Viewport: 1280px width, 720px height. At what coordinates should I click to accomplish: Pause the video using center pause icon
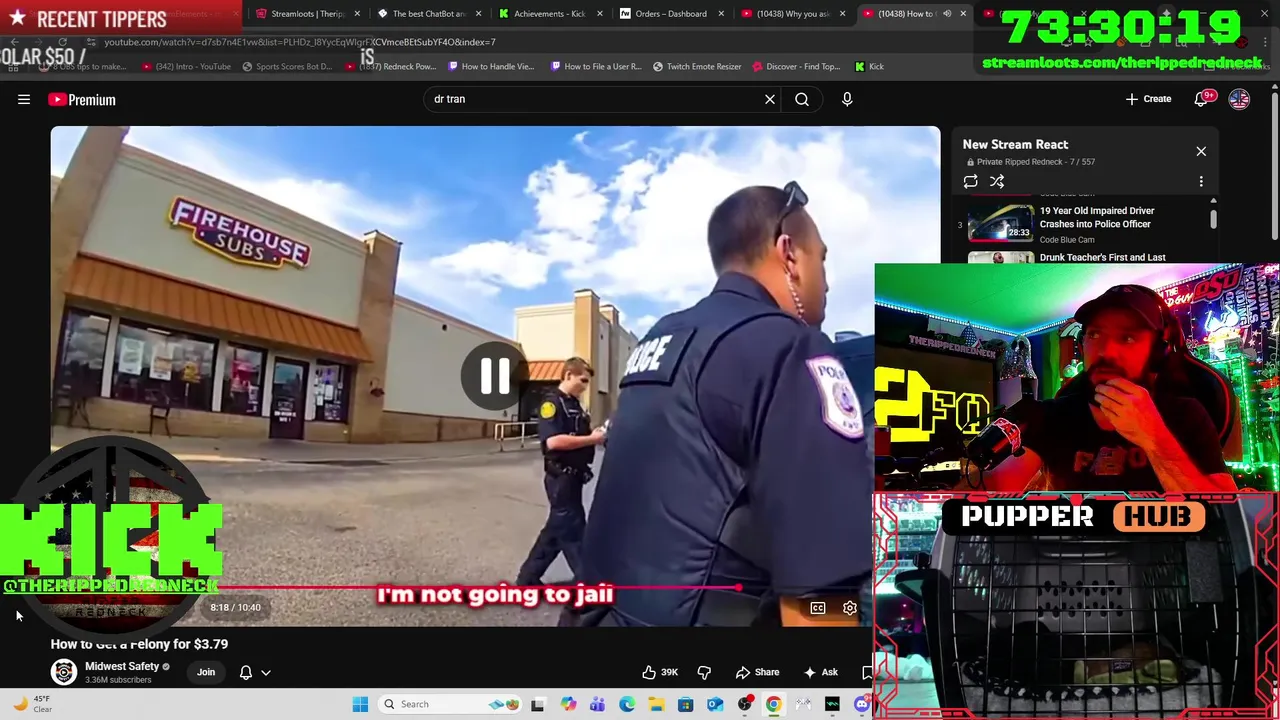(494, 376)
